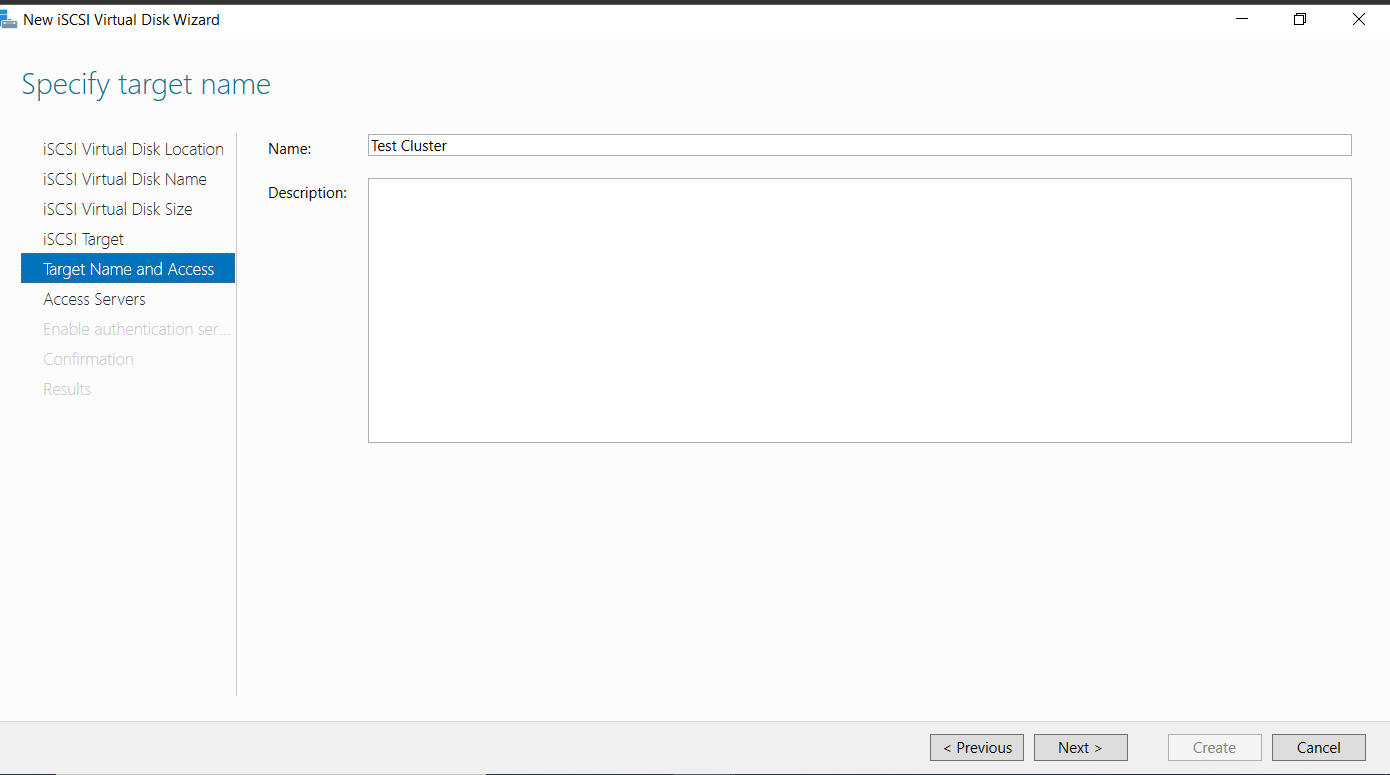The width and height of the screenshot is (1390, 775).
Task: Go to iSCSI Virtual Disk Location step
Action: point(133,149)
